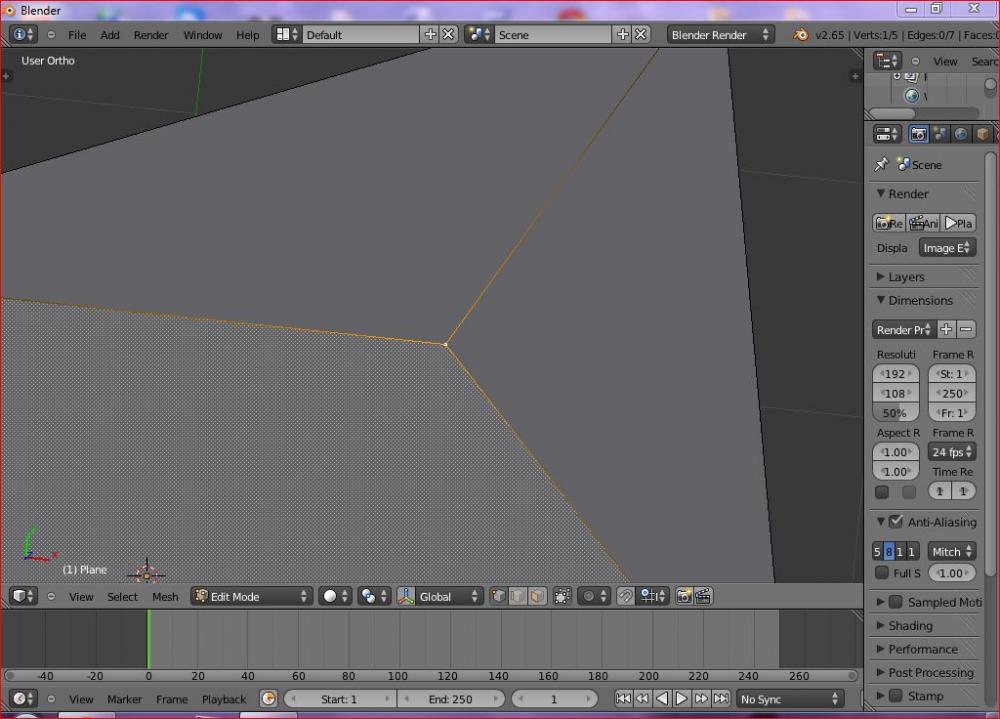
Task: Delete the Default screen layout
Action: [448, 34]
